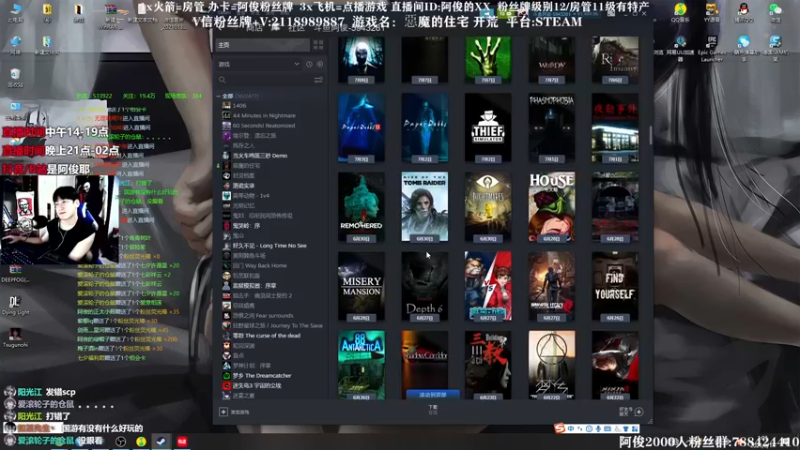
Task: Select 44 Minutes in Nightmare
Action: click(x=264, y=116)
